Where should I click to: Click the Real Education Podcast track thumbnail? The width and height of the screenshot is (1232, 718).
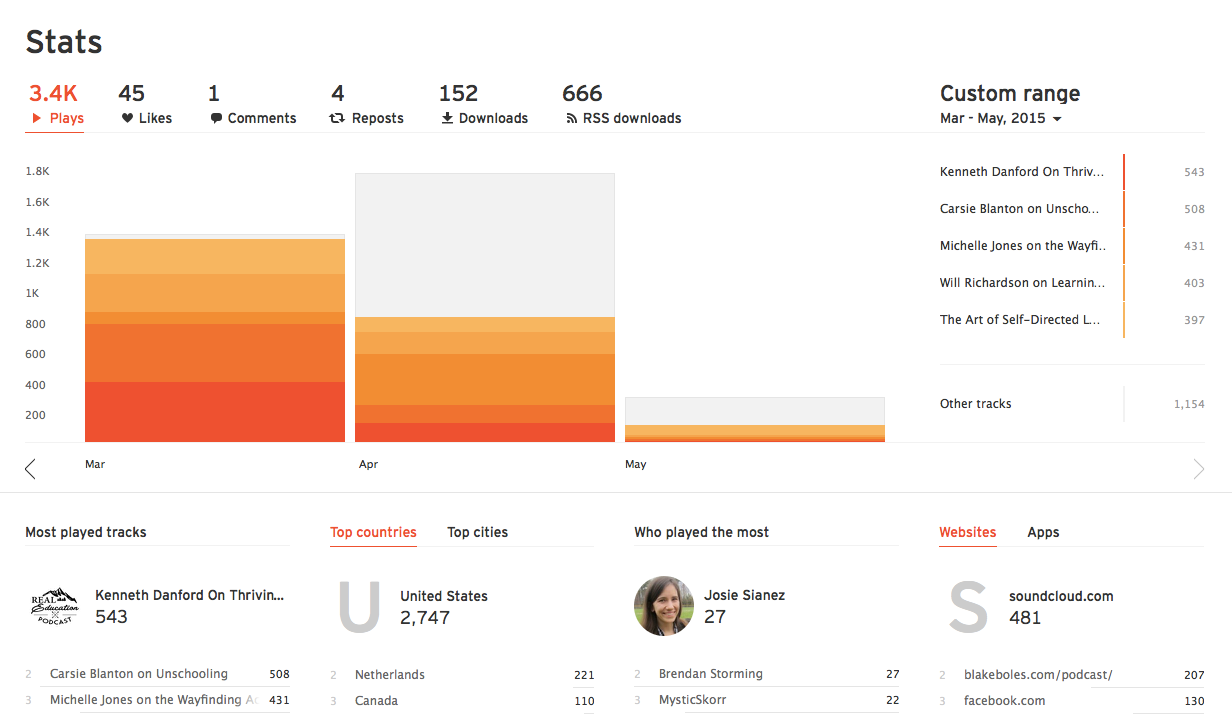click(x=55, y=606)
